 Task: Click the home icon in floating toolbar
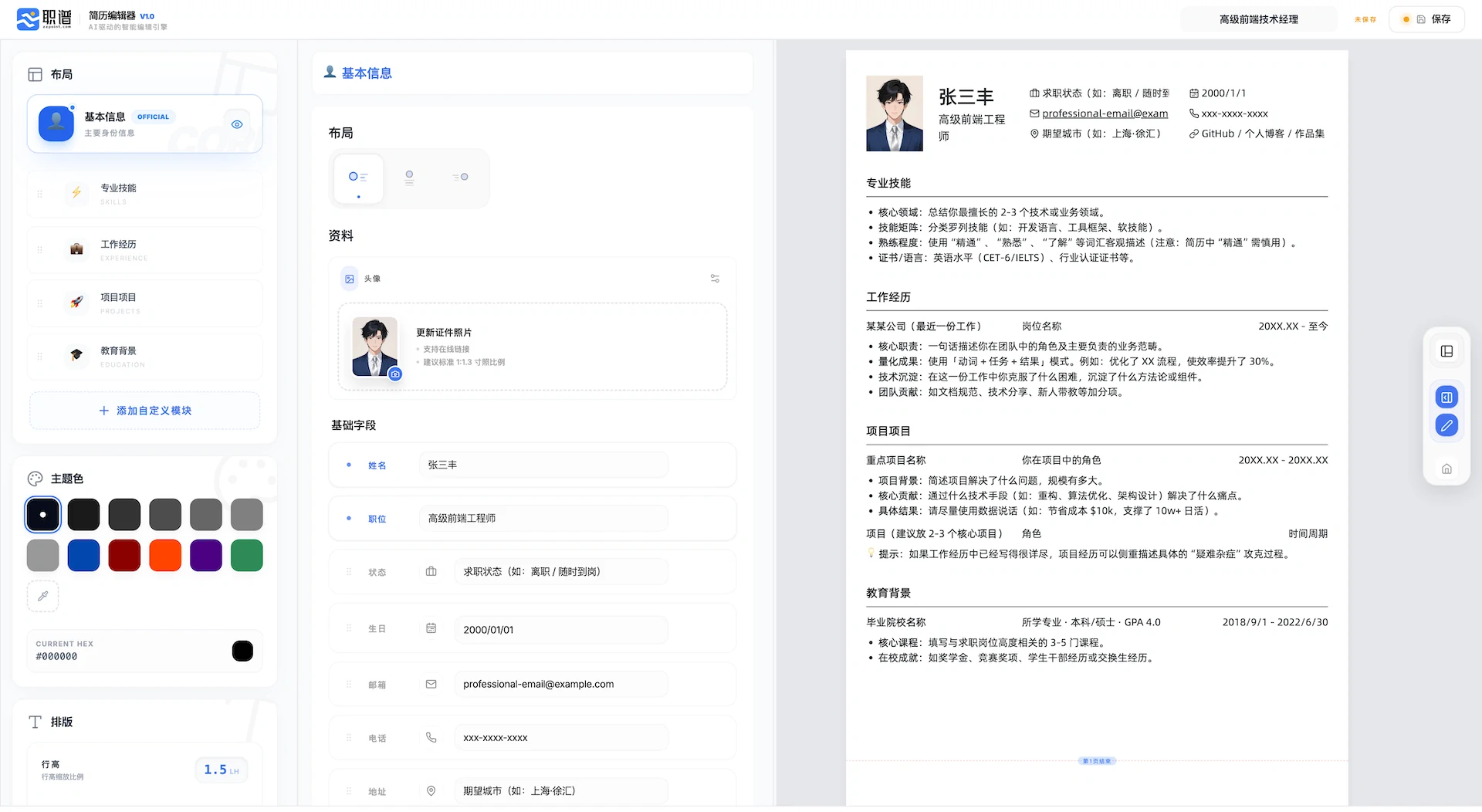pos(1446,469)
